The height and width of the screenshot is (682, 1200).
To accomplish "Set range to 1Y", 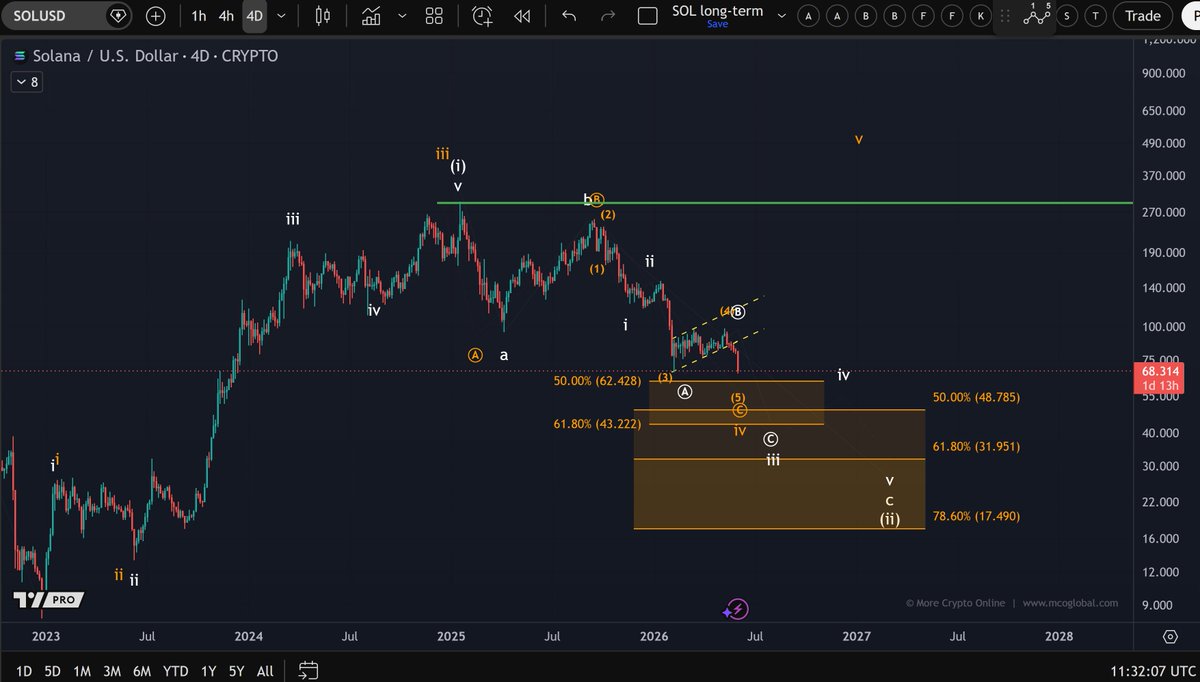I will click(x=209, y=670).
